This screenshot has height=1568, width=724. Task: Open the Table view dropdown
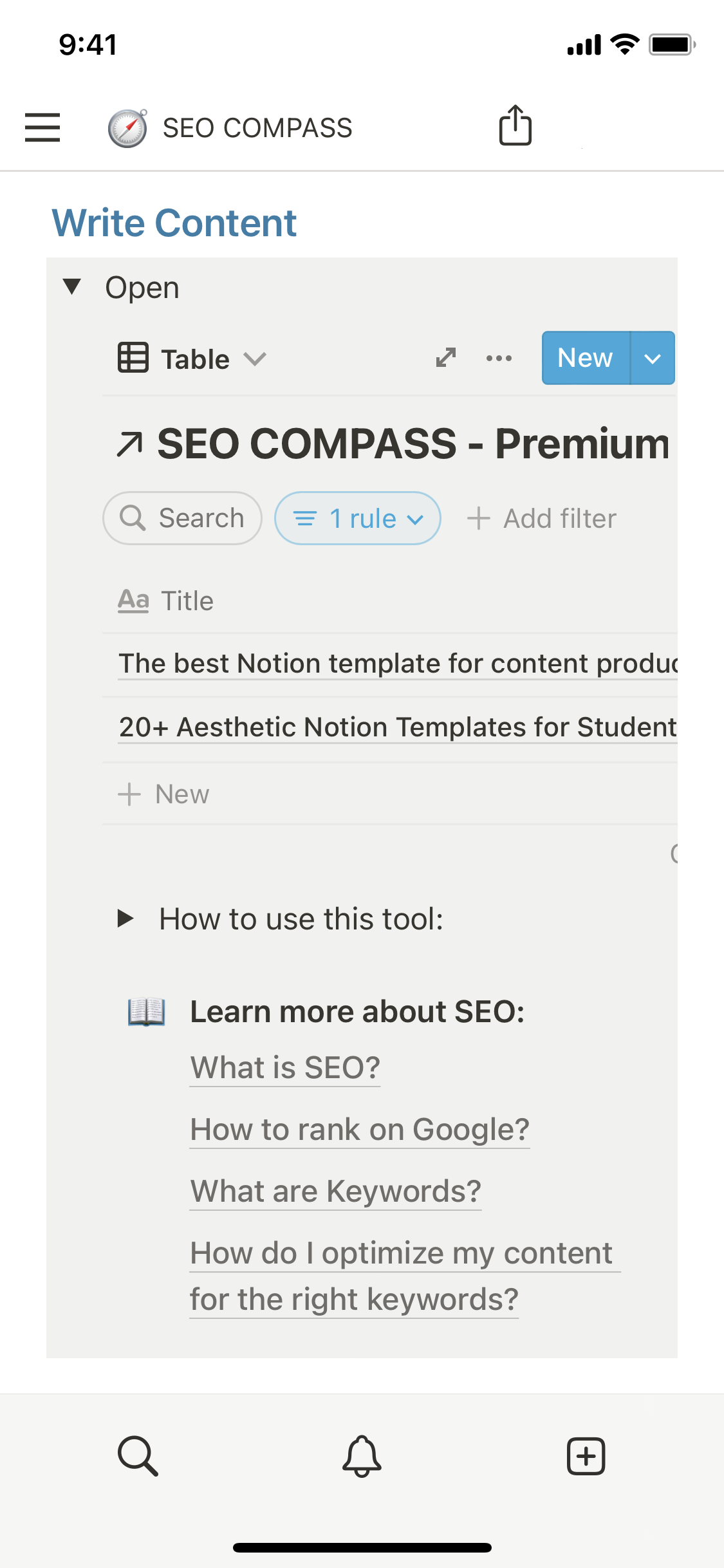(x=192, y=359)
